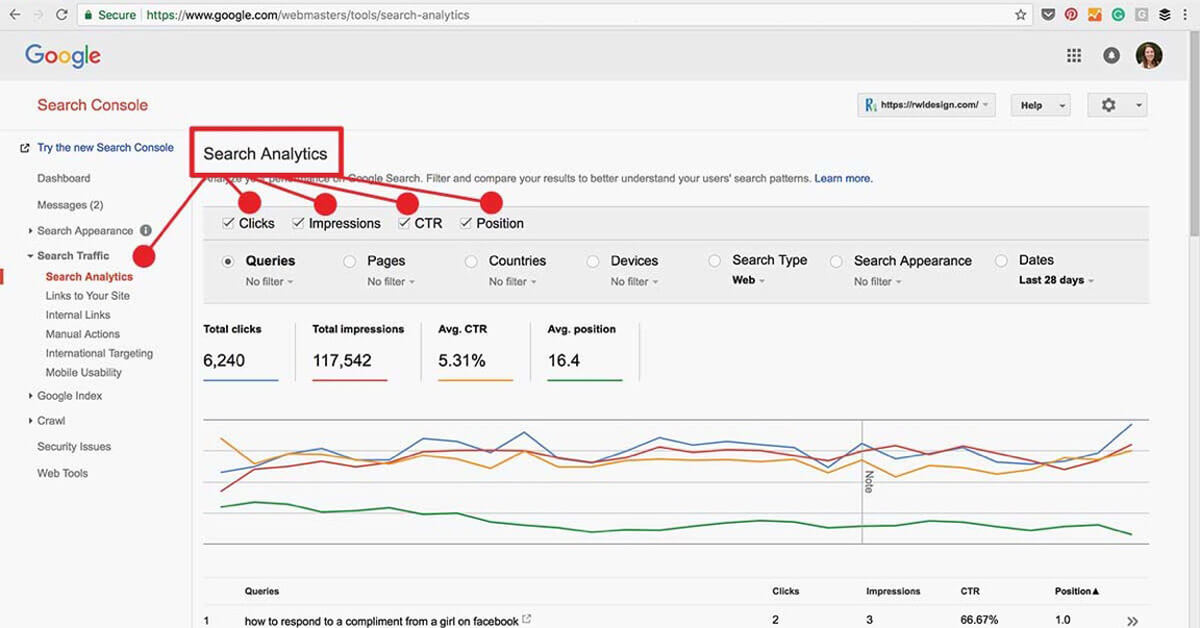Open the No filter dropdown under Countries
This screenshot has width=1200, height=628.
coord(513,282)
